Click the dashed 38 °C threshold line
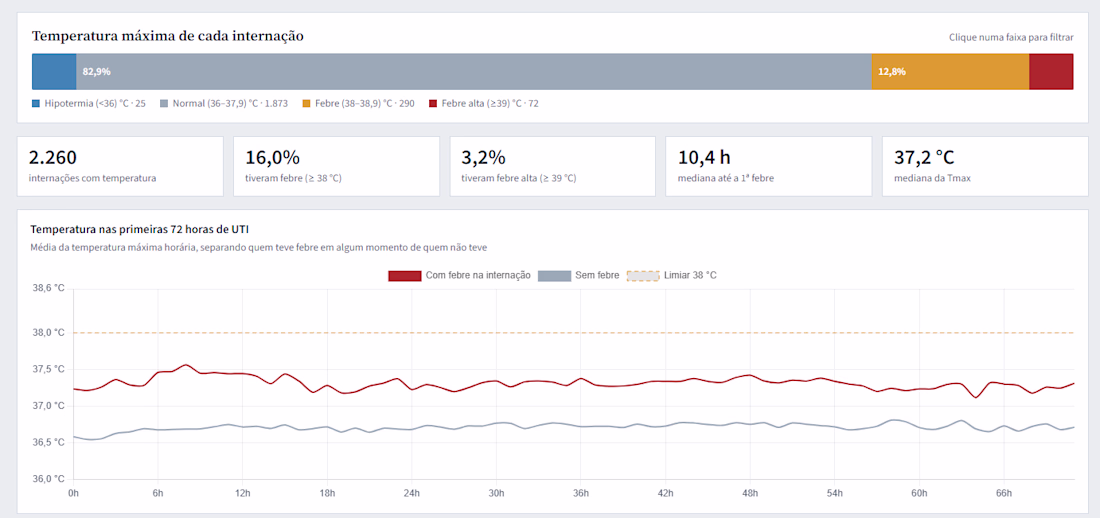 pos(574,333)
